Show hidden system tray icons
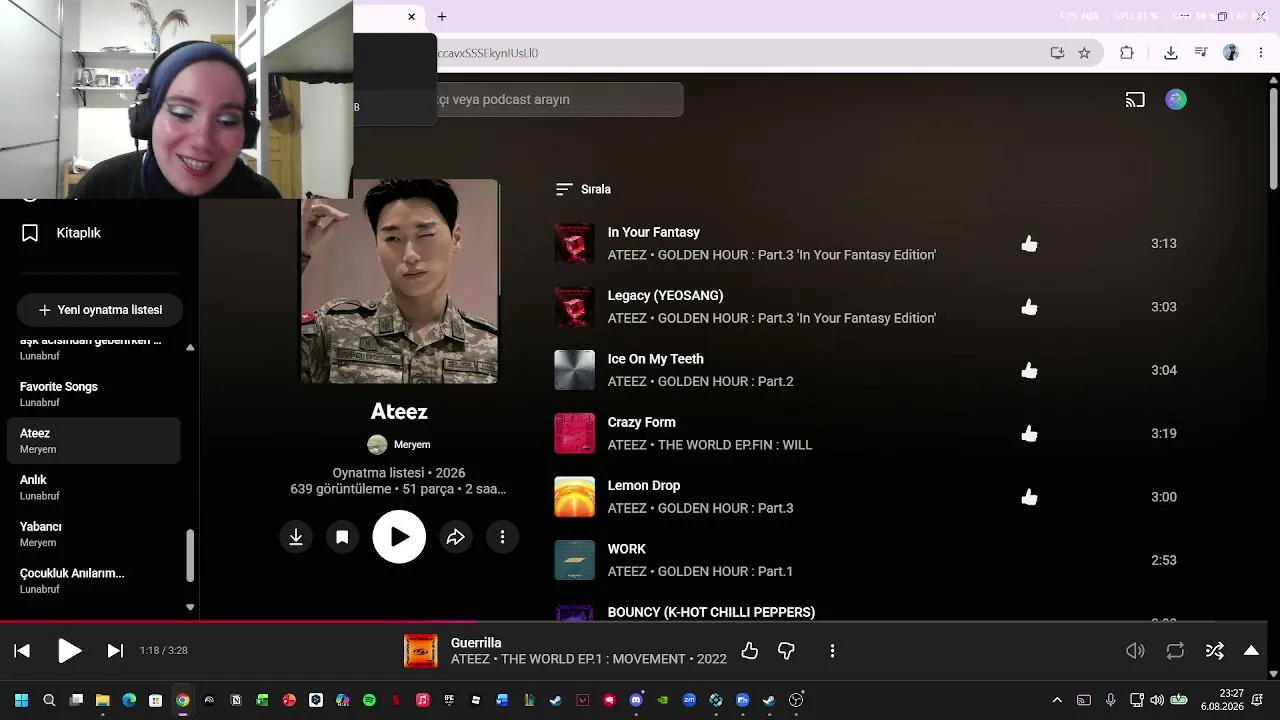Screen dimensions: 1280x720 (x=1057, y=701)
